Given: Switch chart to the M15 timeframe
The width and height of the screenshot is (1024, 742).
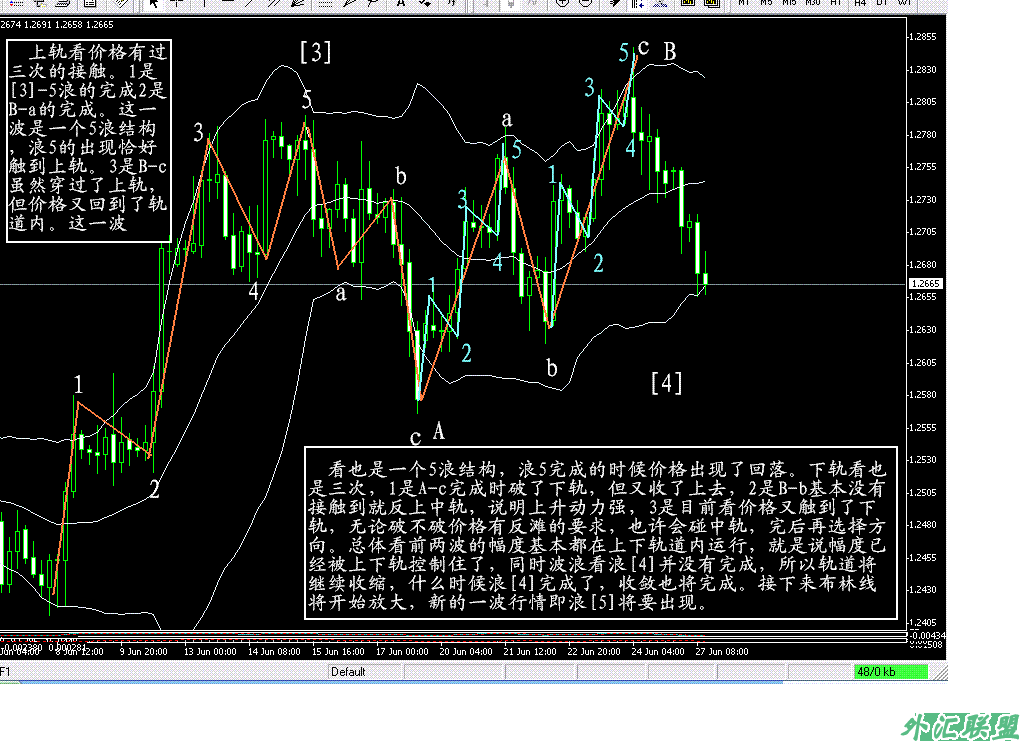Looking at the screenshot, I should (x=789, y=3).
